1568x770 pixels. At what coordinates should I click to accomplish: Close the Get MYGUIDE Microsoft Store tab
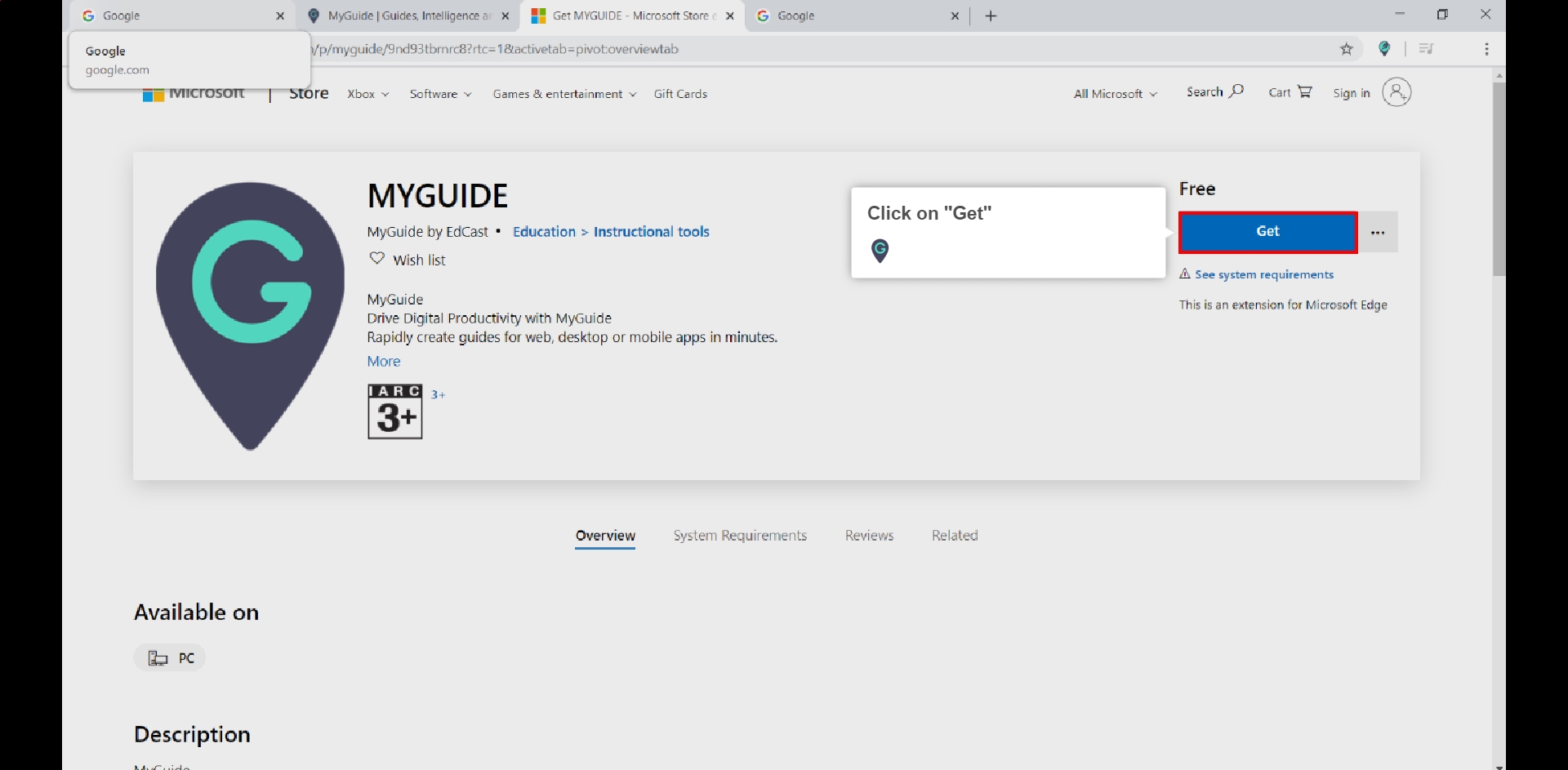[730, 16]
